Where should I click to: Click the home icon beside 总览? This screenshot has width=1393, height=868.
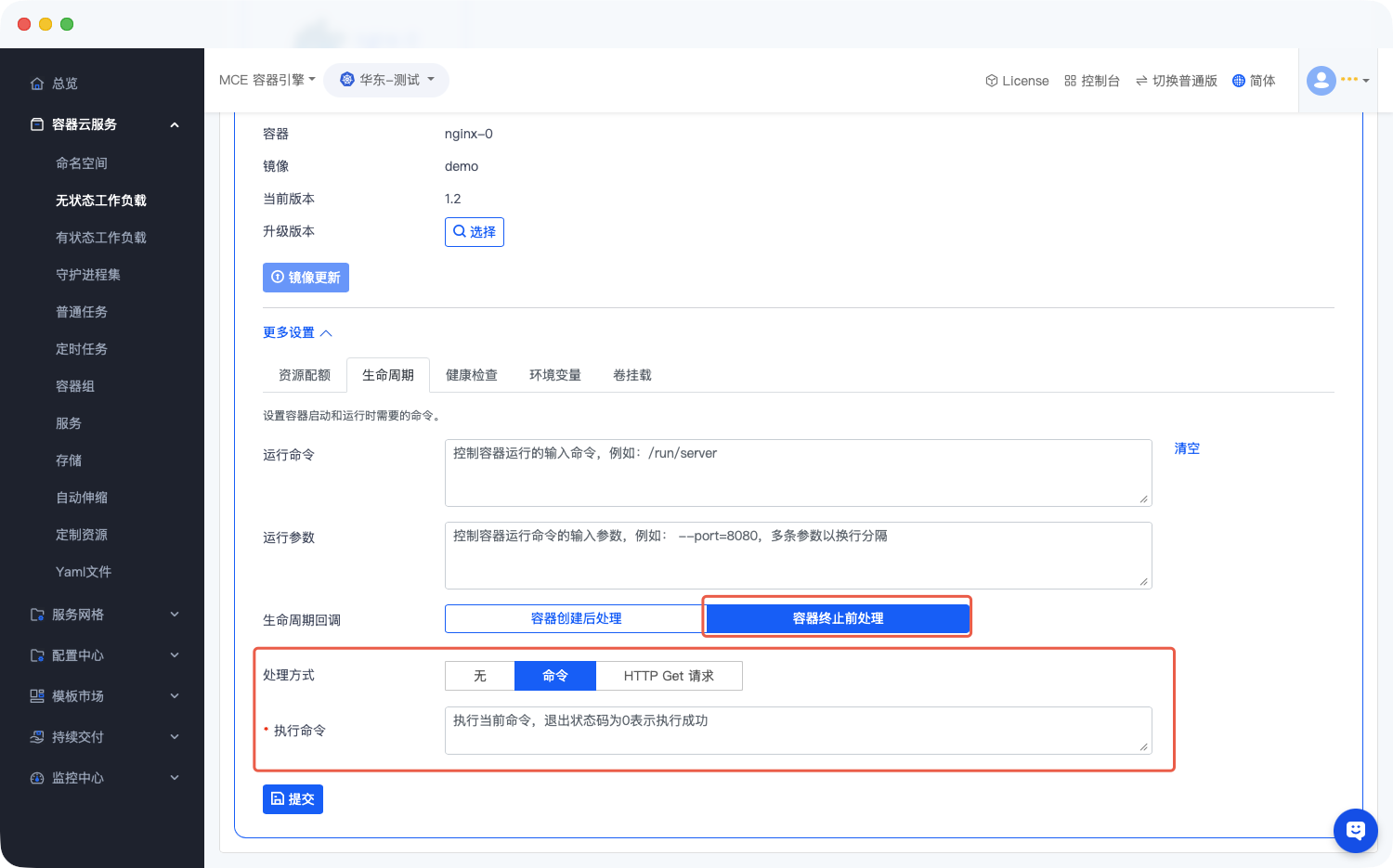(x=37, y=84)
